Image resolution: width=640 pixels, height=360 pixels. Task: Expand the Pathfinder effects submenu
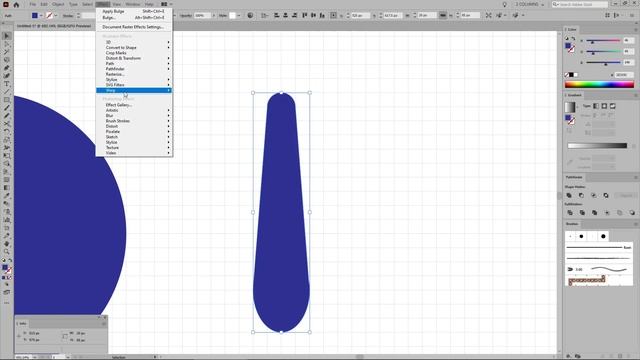(134, 69)
